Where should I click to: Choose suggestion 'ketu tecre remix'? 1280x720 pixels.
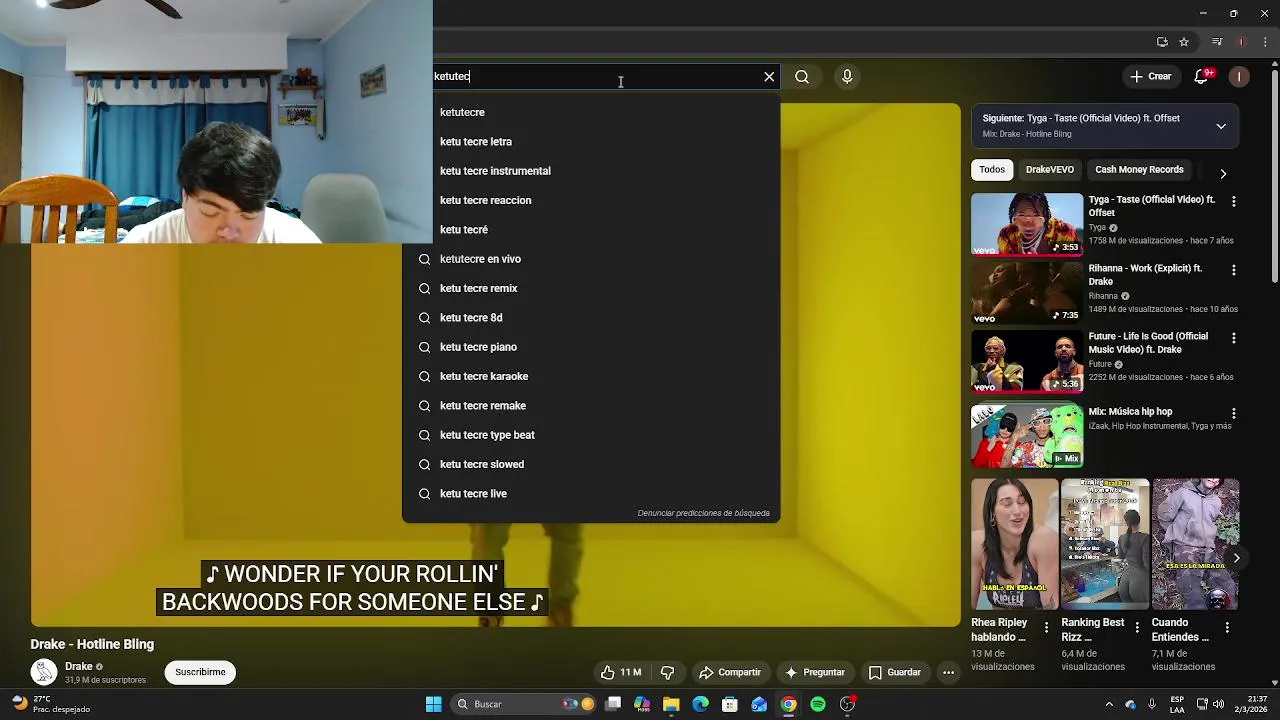(x=591, y=288)
